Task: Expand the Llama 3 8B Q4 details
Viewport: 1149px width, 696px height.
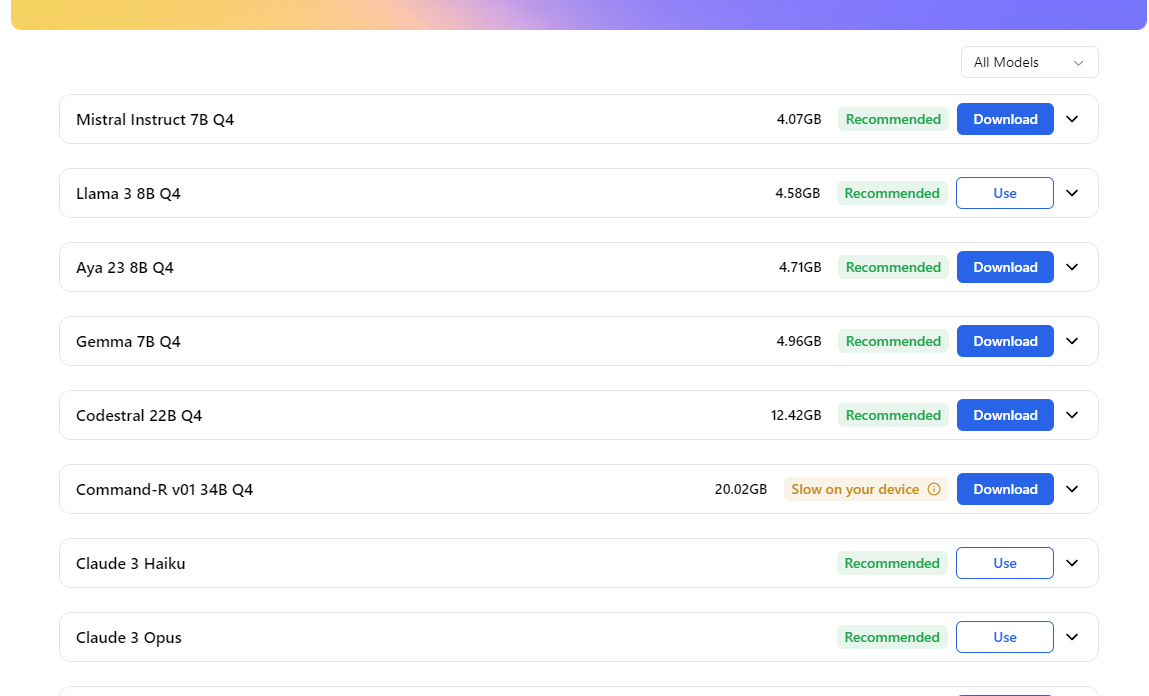Action: [1071, 193]
